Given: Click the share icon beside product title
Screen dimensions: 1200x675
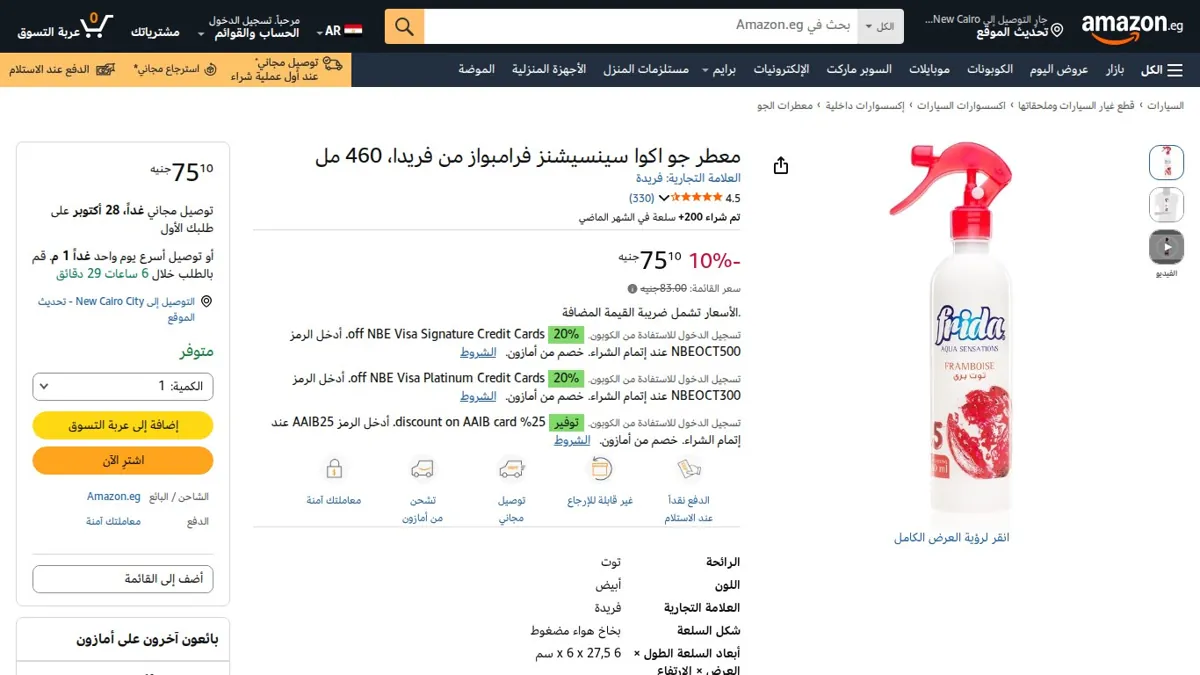Looking at the screenshot, I should click(x=782, y=166).
